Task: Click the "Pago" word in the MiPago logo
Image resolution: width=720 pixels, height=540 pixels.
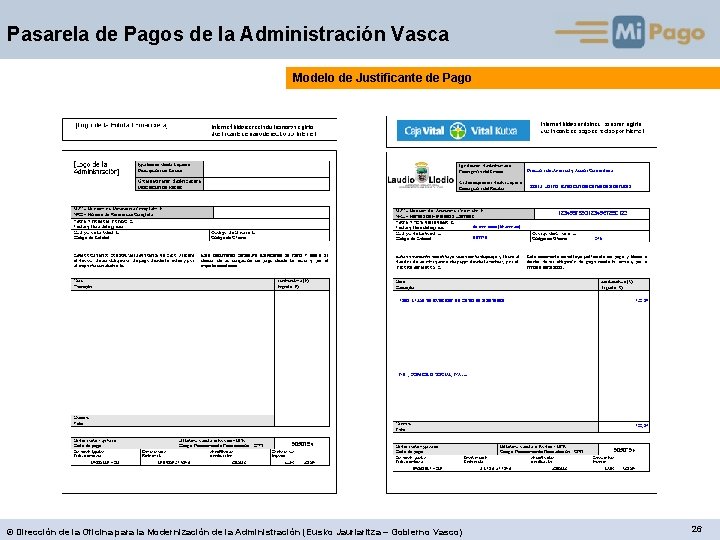Action: 676,33
